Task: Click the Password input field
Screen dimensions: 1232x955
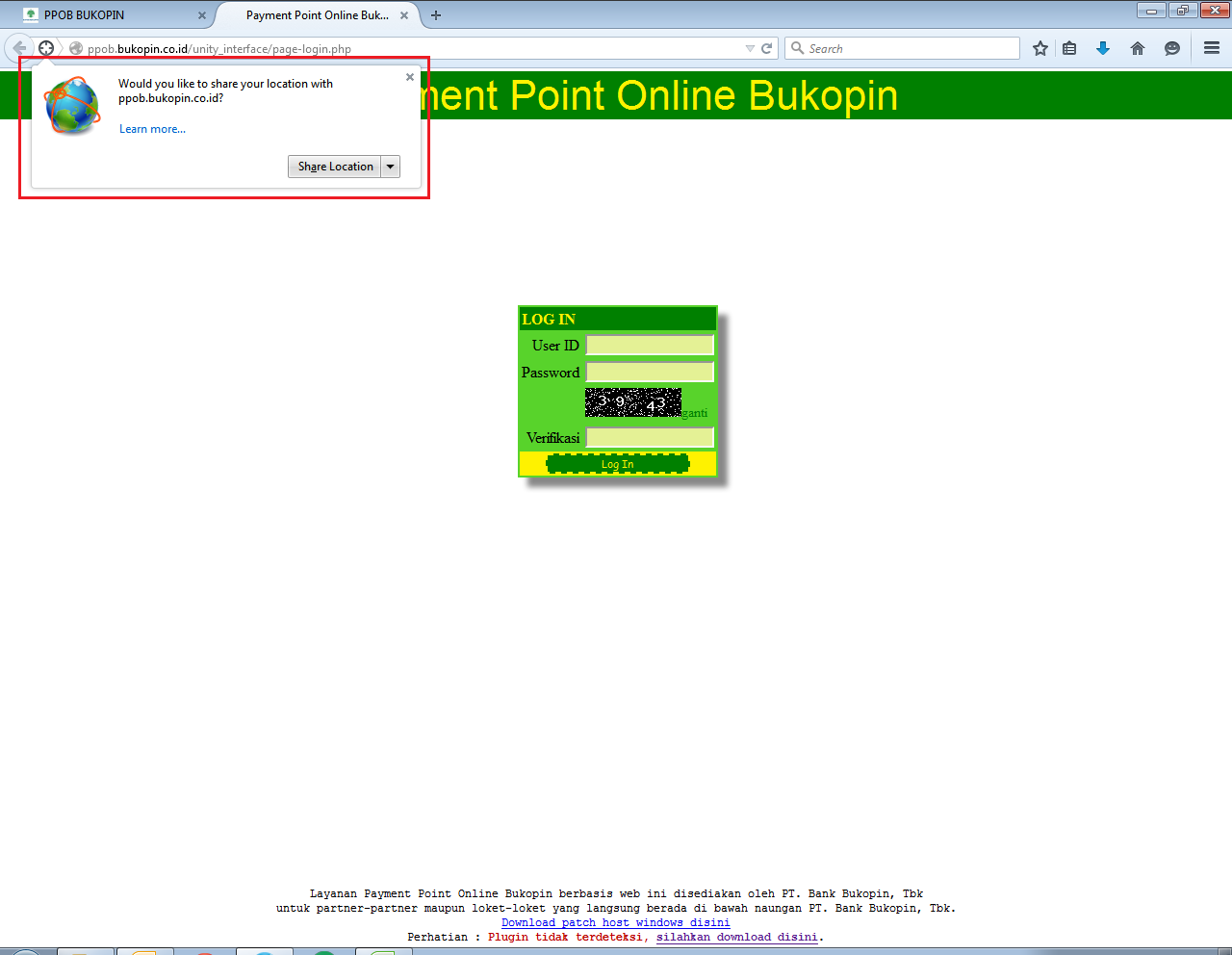Action: [x=650, y=373]
